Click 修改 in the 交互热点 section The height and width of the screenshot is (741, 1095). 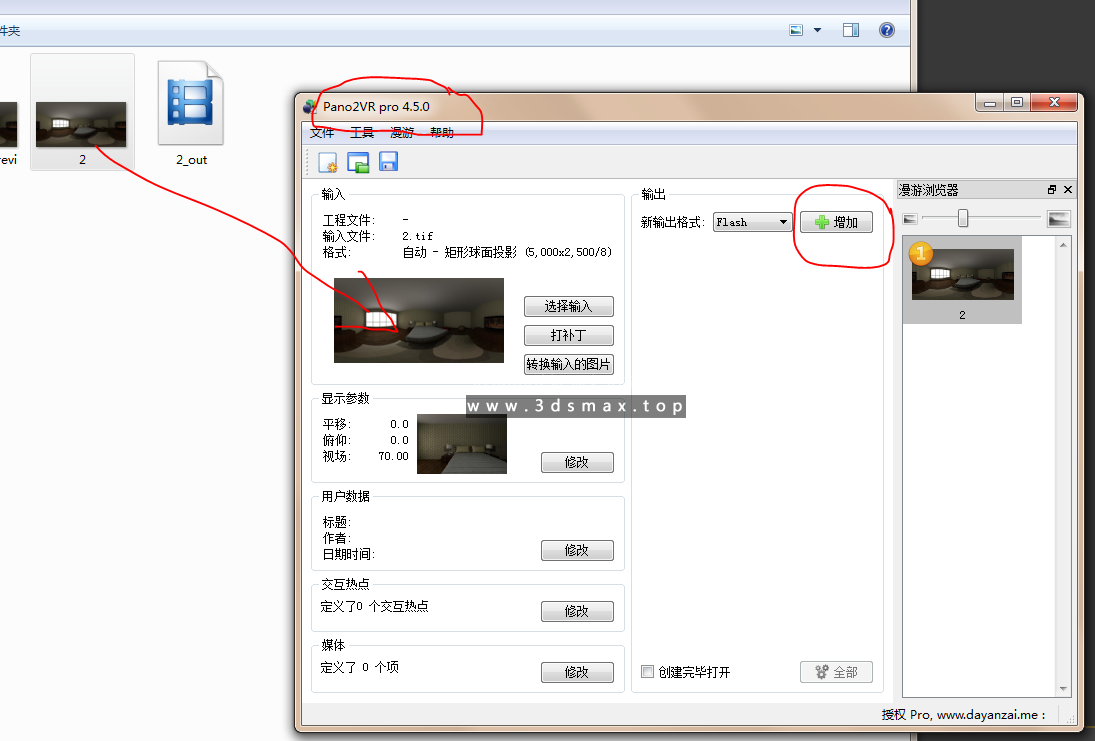pos(577,611)
